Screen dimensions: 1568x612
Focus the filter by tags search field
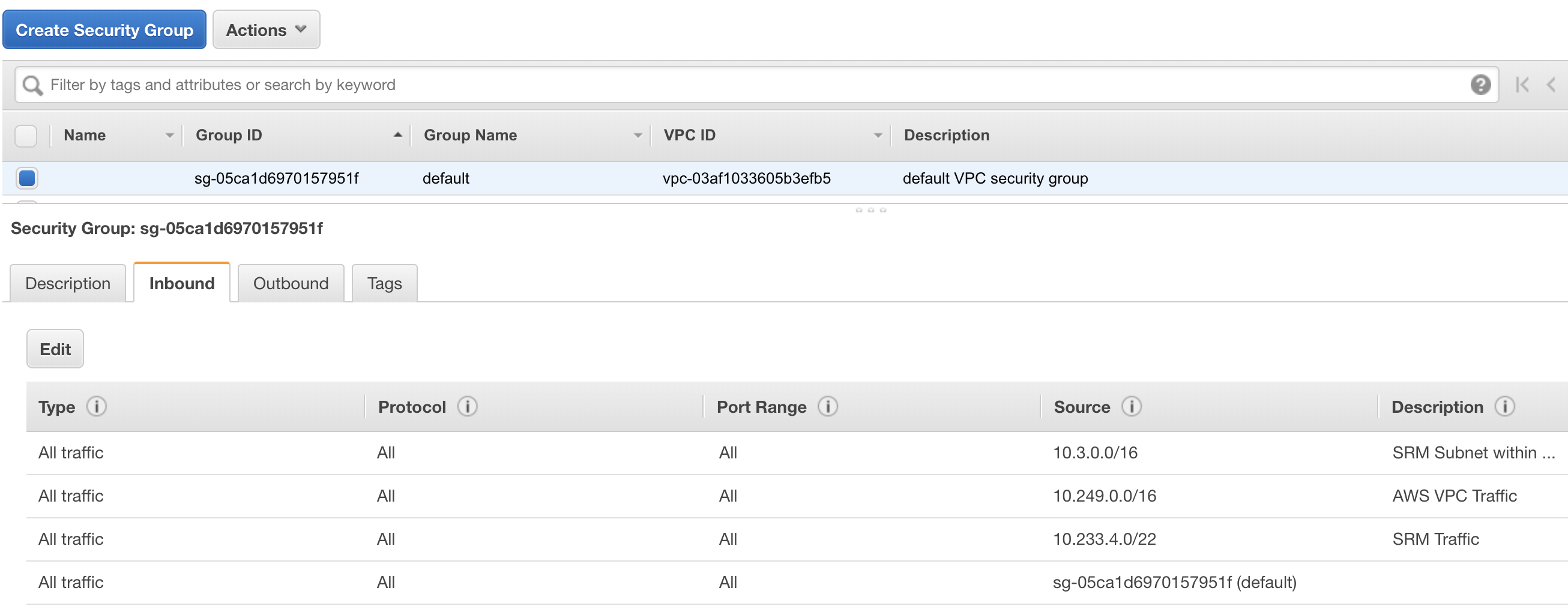tap(731, 85)
